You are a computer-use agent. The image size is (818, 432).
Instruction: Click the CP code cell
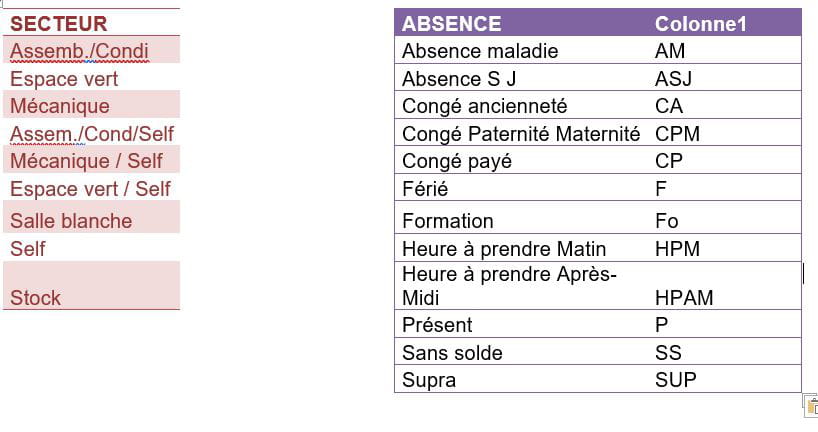pyautogui.click(x=725, y=160)
